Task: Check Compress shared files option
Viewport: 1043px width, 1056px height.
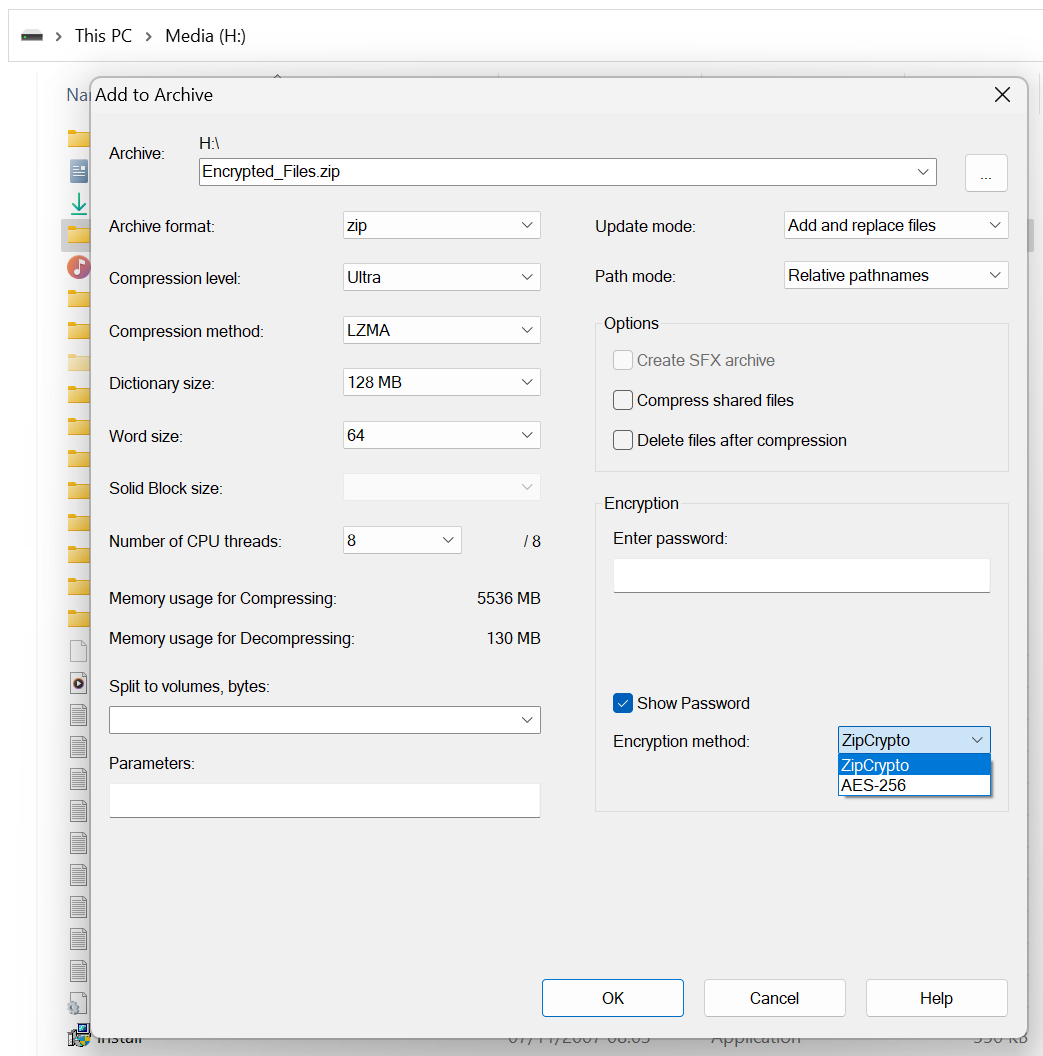Action: click(623, 400)
